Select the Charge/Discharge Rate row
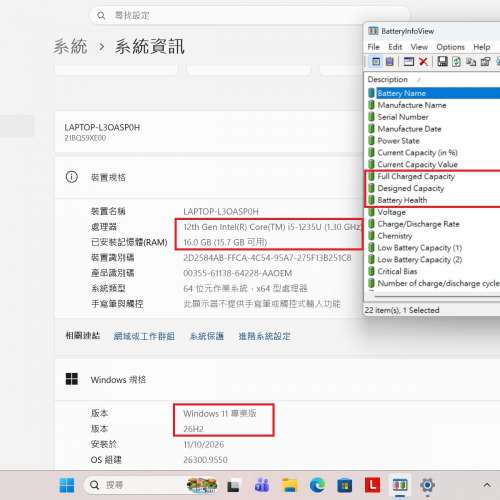 (433, 224)
